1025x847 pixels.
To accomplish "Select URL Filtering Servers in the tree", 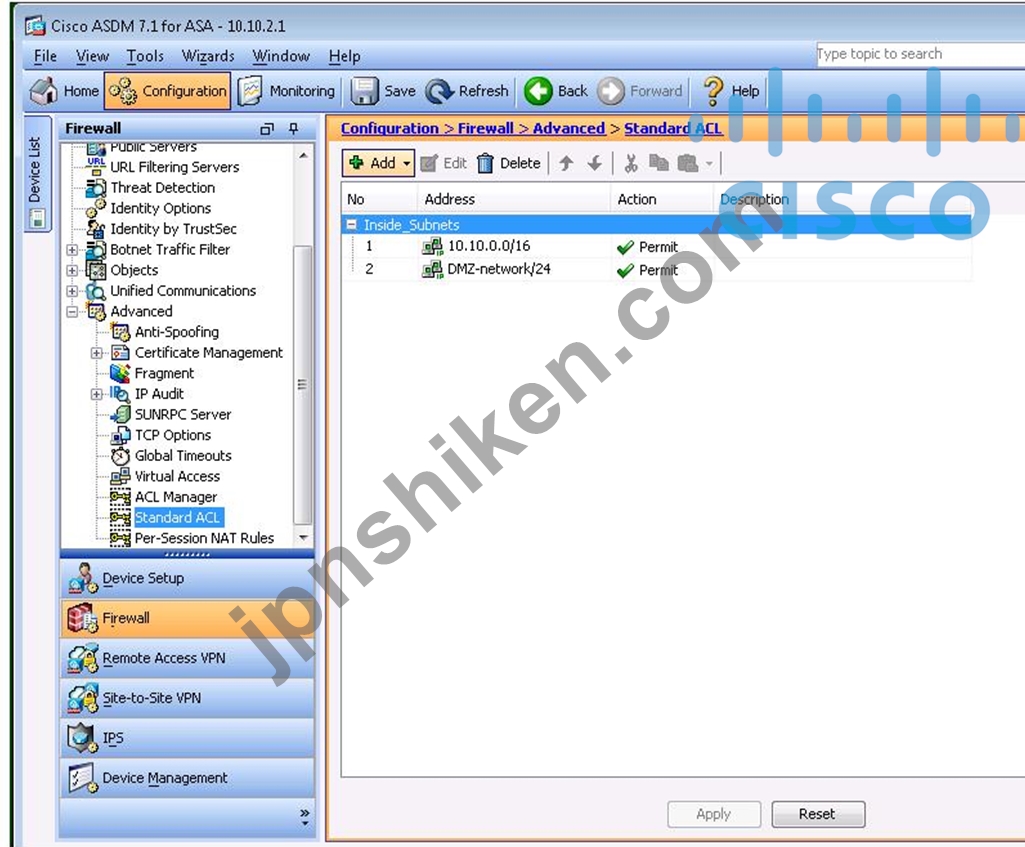I will [x=175, y=167].
